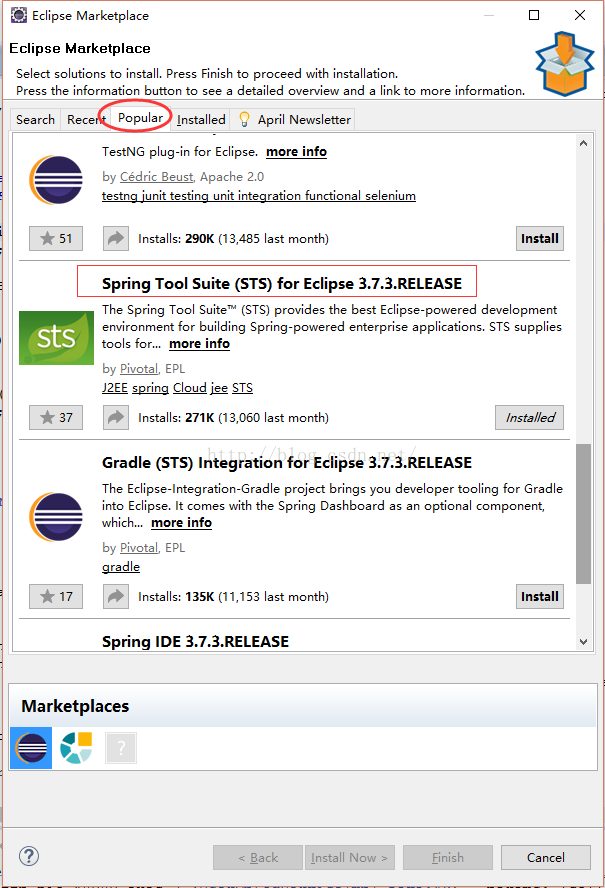605x888 pixels.
Task: Click the junit tag link
Action: (154, 196)
